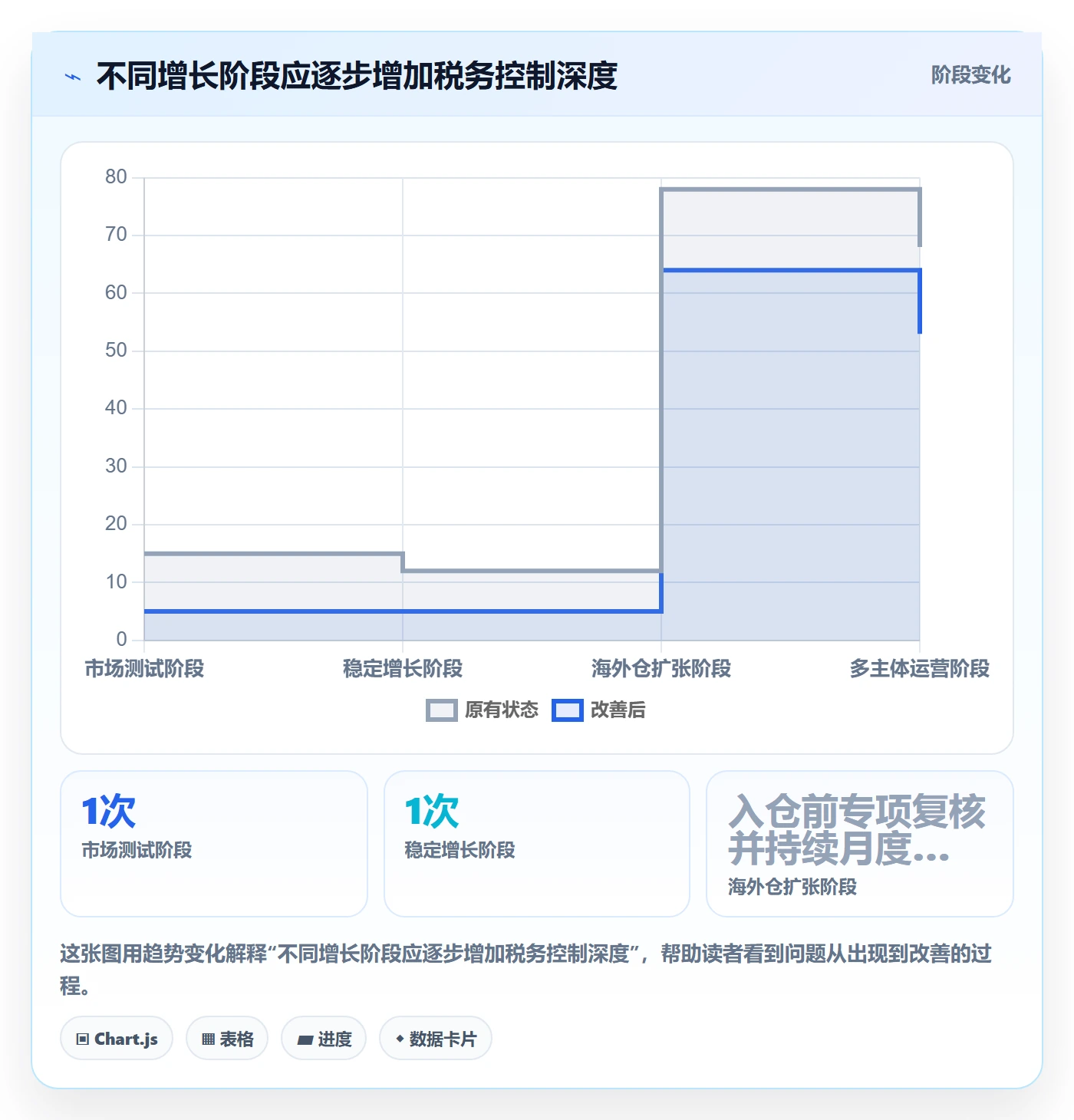Click the 80 y-axis tick label
Screen dimensions: 1074x1120
coord(117,177)
